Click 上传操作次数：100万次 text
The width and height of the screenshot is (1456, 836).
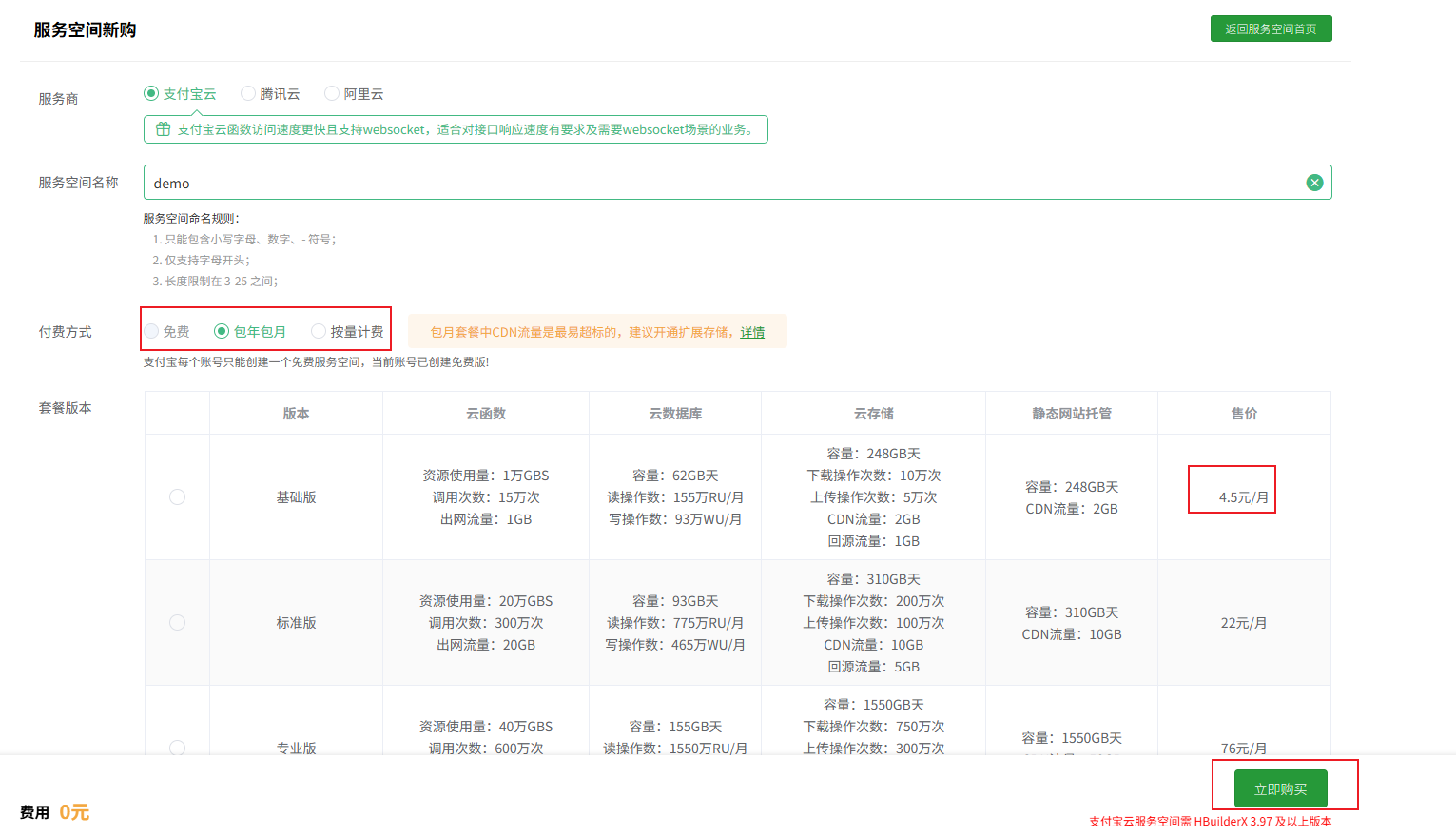(x=874, y=622)
